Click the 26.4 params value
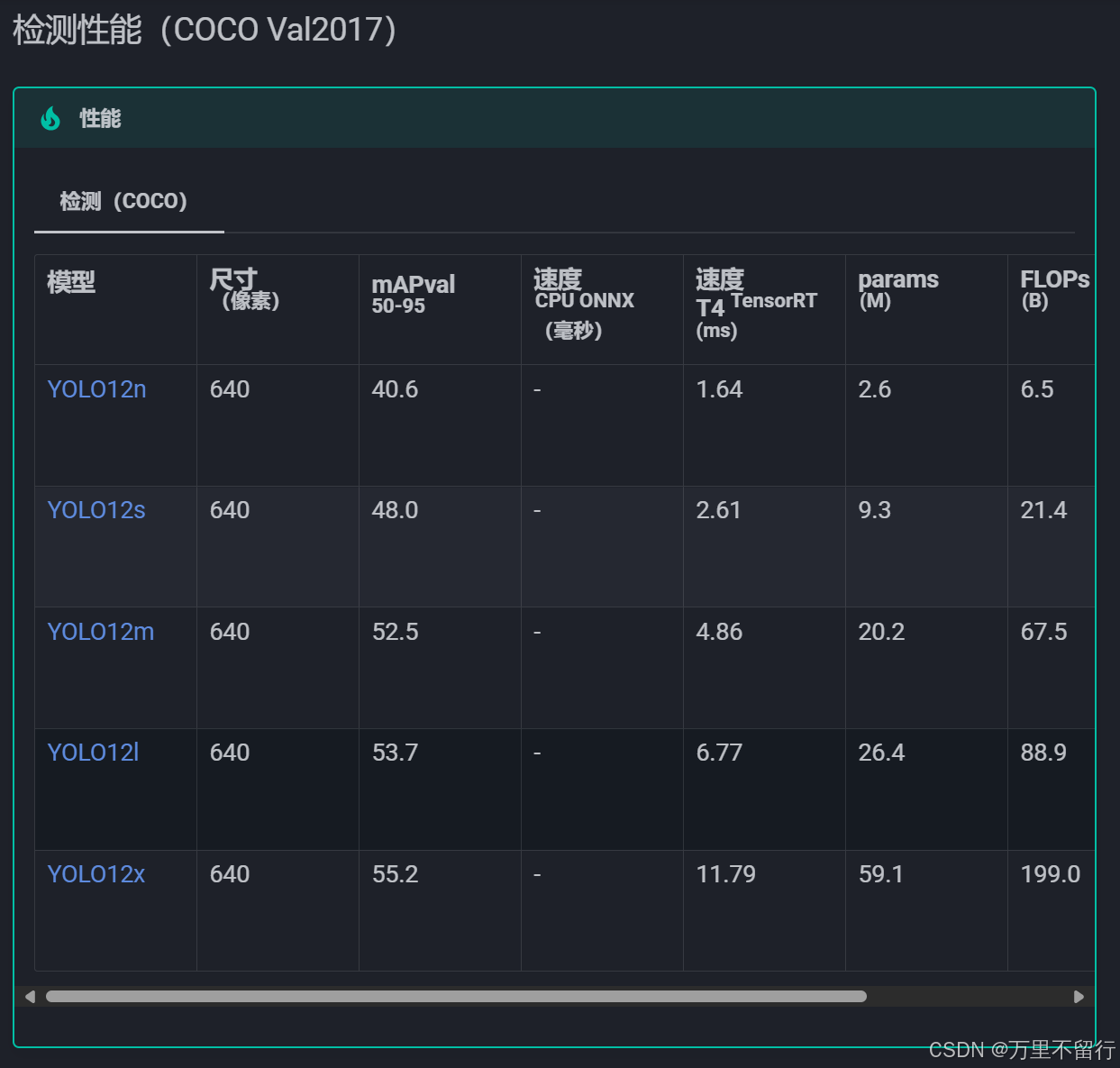 (x=881, y=753)
